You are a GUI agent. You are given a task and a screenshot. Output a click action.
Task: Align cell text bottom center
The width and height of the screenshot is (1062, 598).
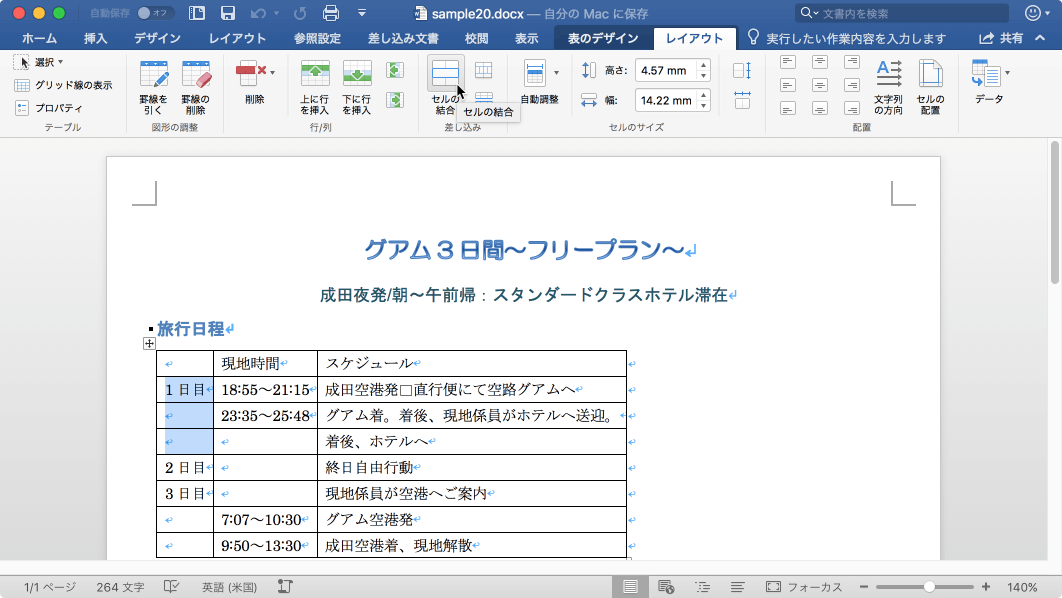pos(820,108)
